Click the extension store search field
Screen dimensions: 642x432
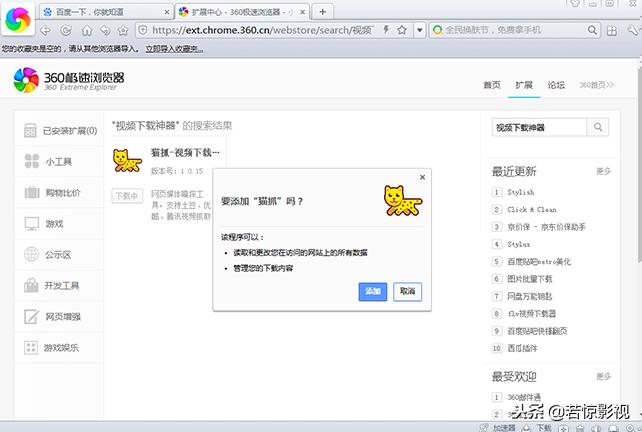(x=539, y=127)
